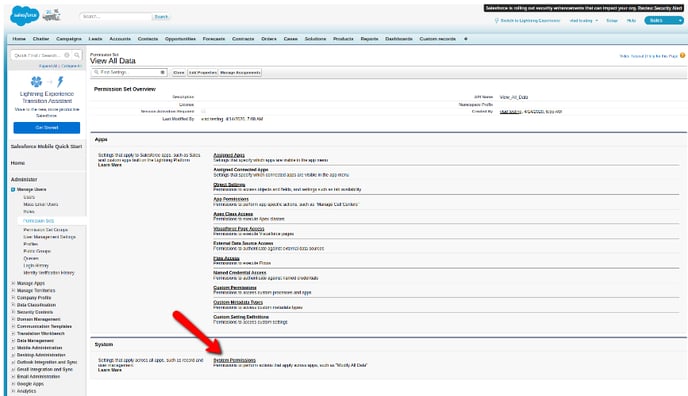Viewport: 688px width, 396px height.
Task: Click the Lightning bolt icon in Transition Assistant
Action: (60, 82)
